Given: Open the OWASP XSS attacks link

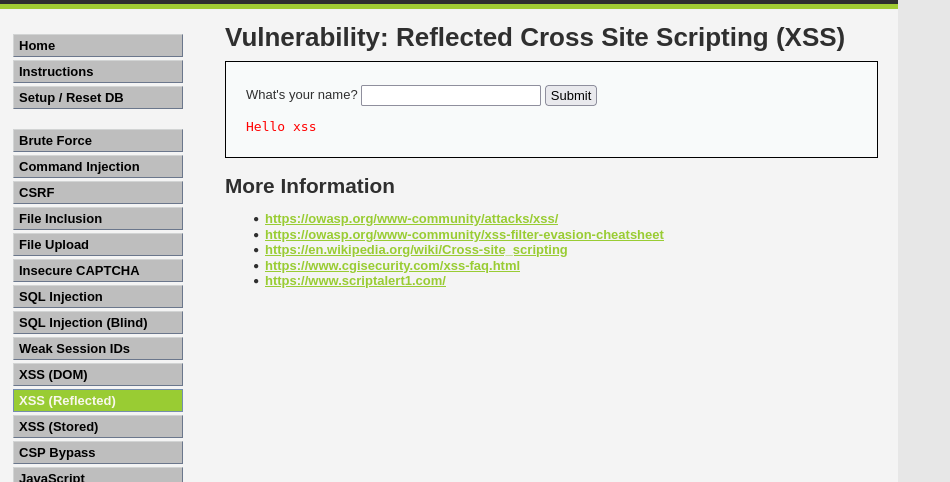Looking at the screenshot, I should click(x=411, y=219).
